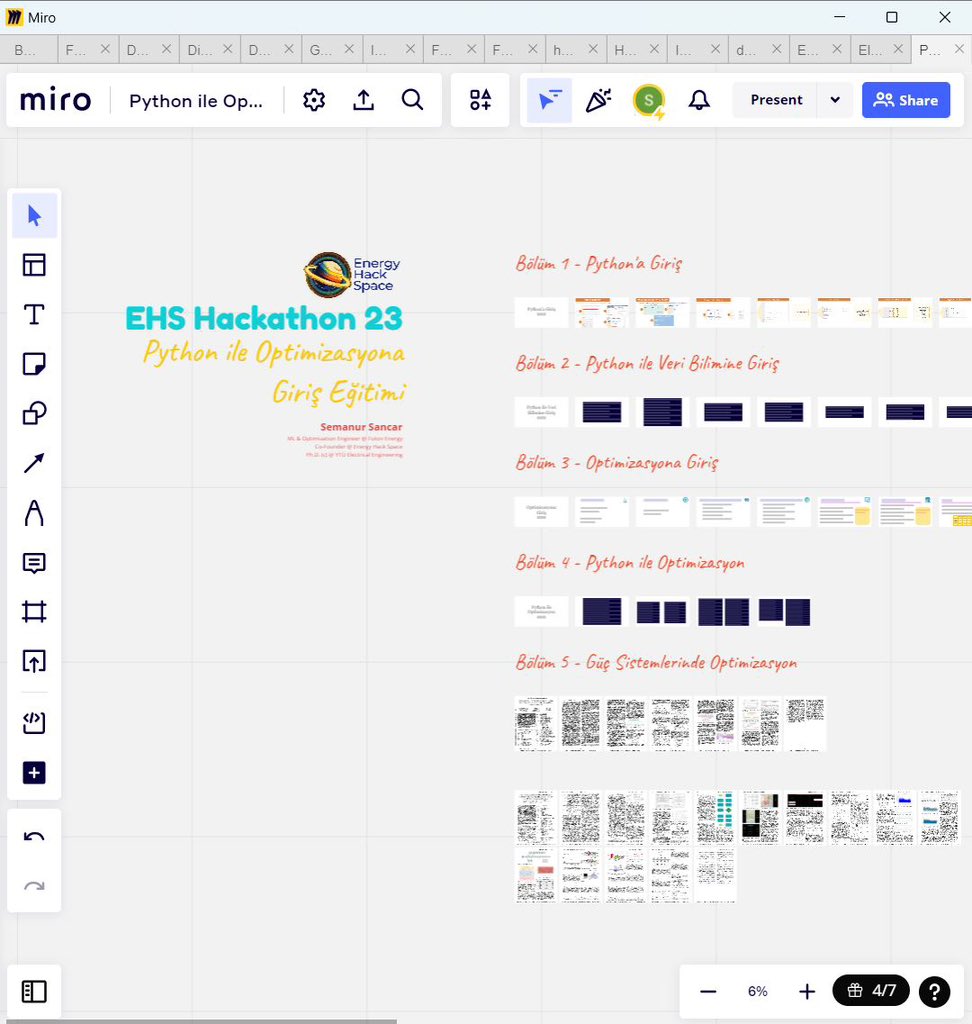Select the Giriş Eğitimi subtitle text
Screen dimensions: 972x1024
(x=339, y=393)
